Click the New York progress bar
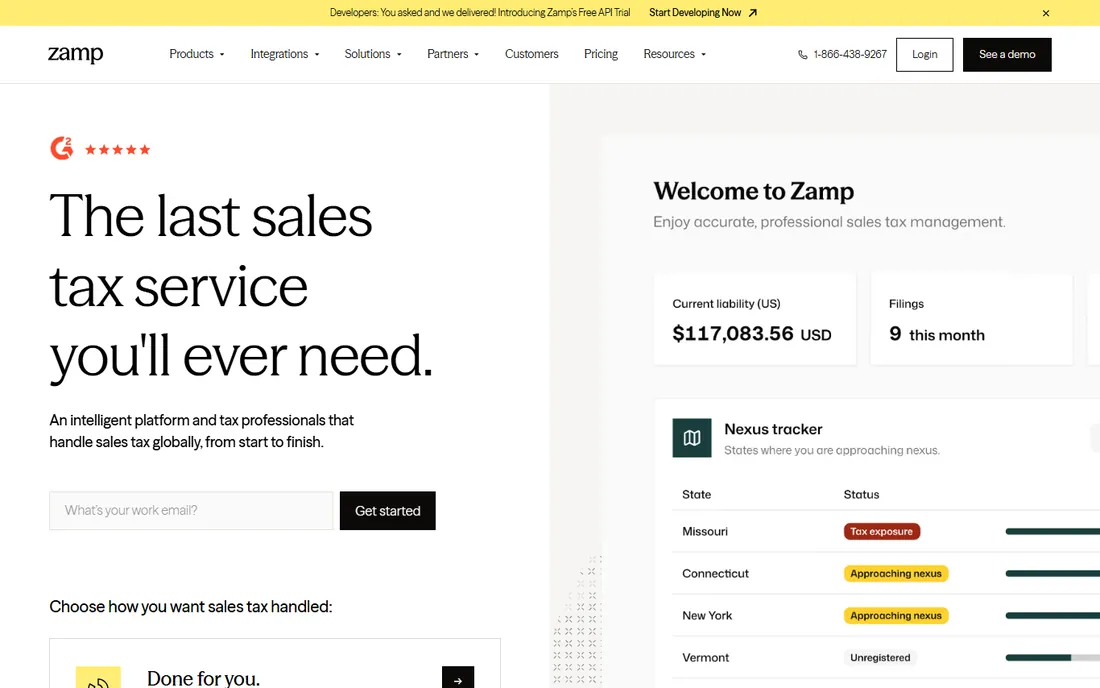 point(1052,616)
